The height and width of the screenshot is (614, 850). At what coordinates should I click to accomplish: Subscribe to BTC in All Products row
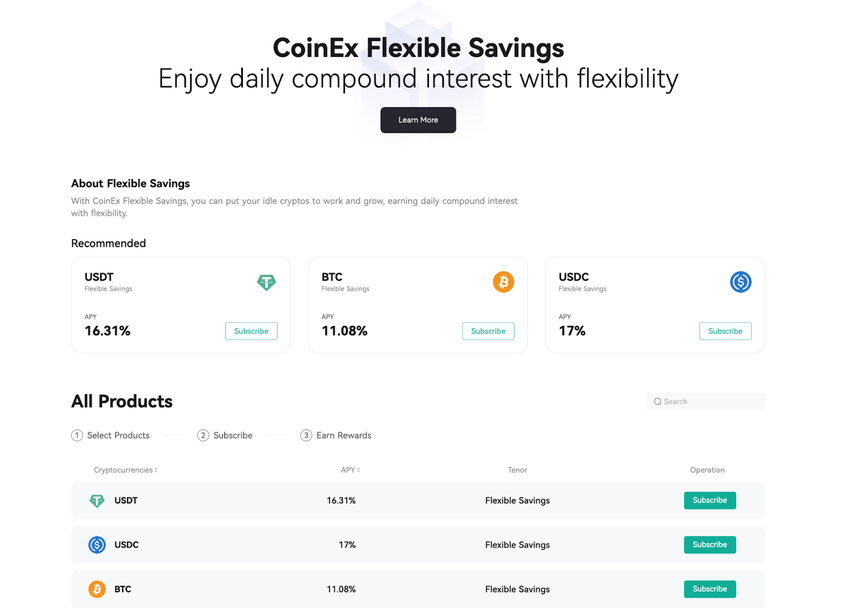pyautogui.click(x=710, y=589)
